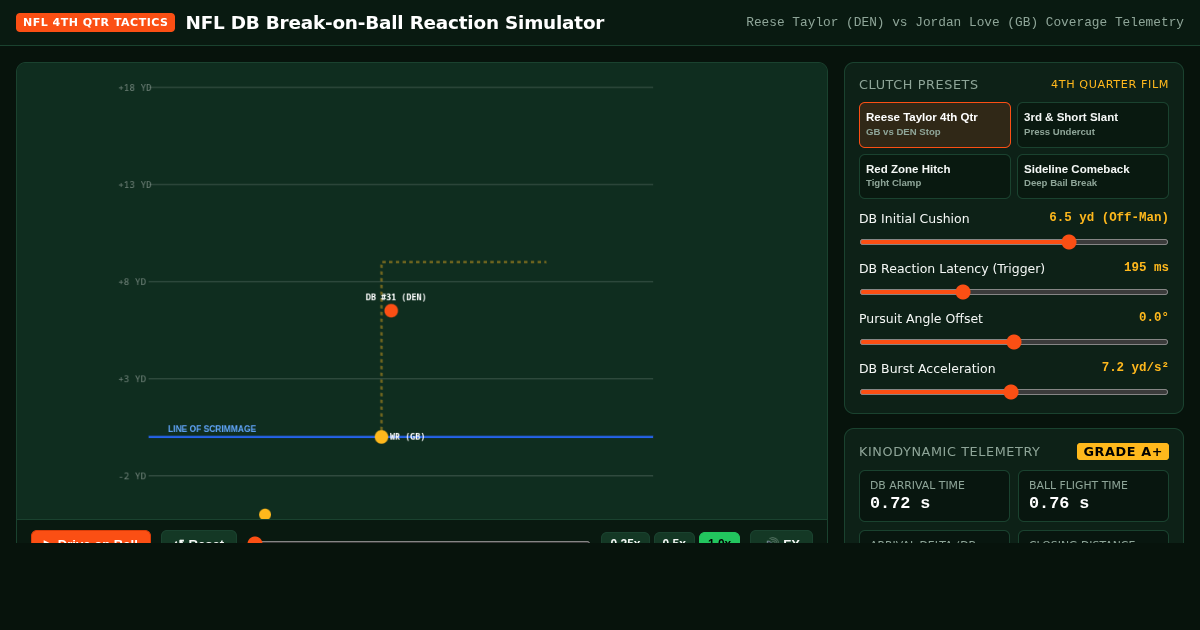1200x630 pixels.
Task: Click the 6.5 yd (Off-Man) cushion value
Action: coord(1109,218)
